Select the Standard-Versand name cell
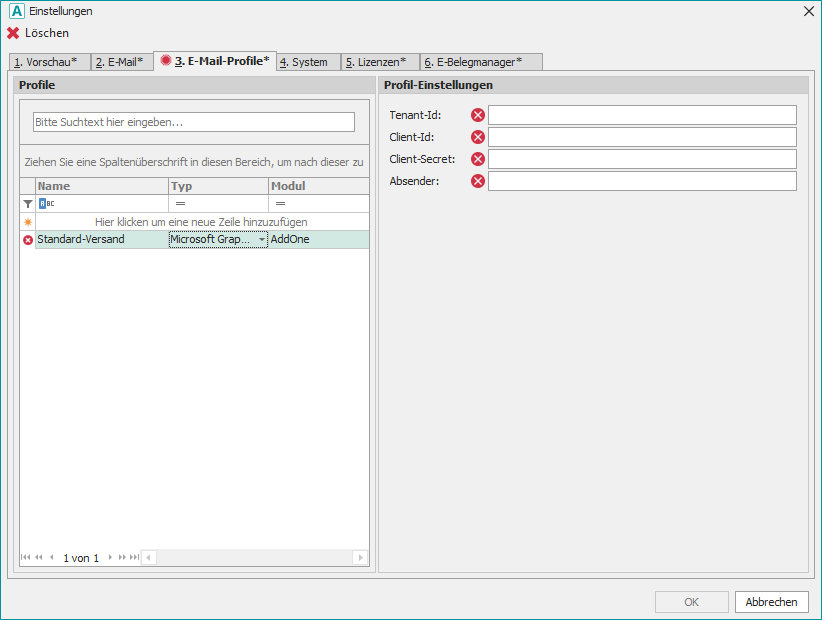 (x=102, y=240)
